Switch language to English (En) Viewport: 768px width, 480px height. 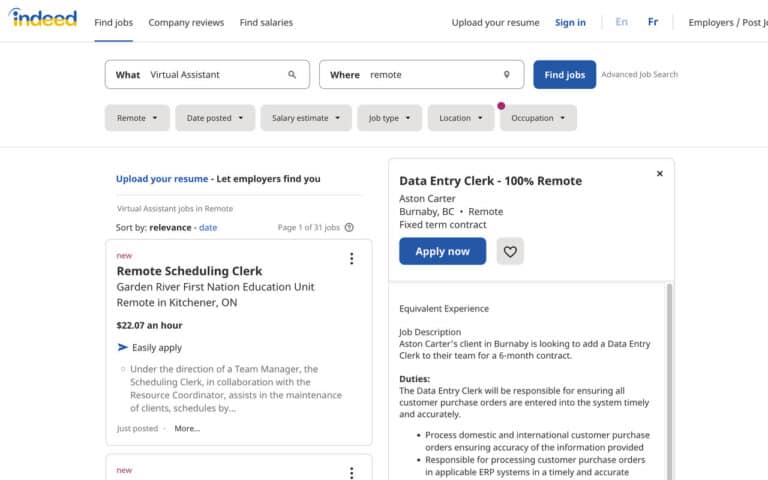tap(622, 22)
